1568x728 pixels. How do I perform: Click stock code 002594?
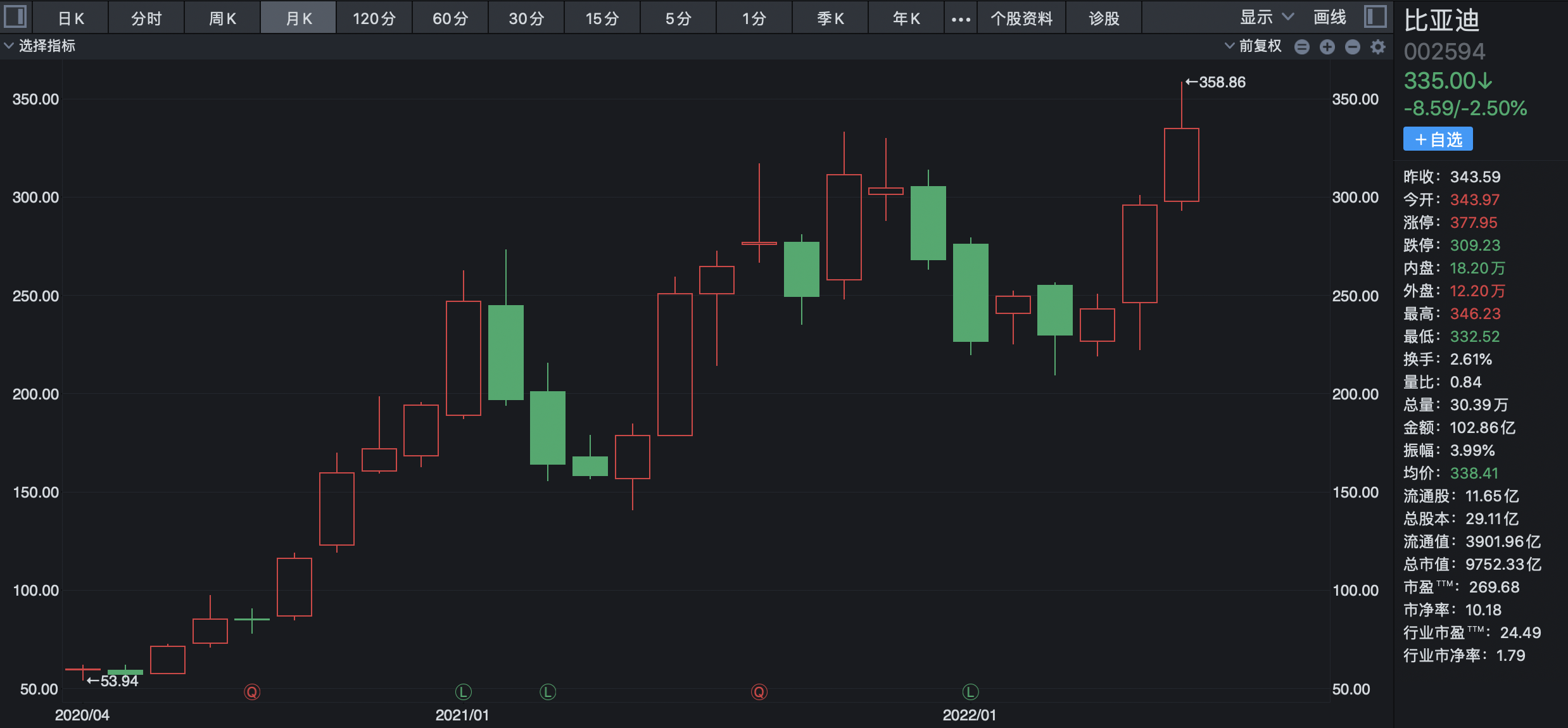(1445, 51)
